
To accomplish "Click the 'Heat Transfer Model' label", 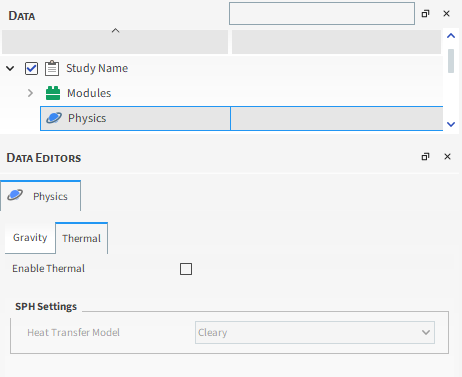I will pyautogui.click(x=73, y=332).
